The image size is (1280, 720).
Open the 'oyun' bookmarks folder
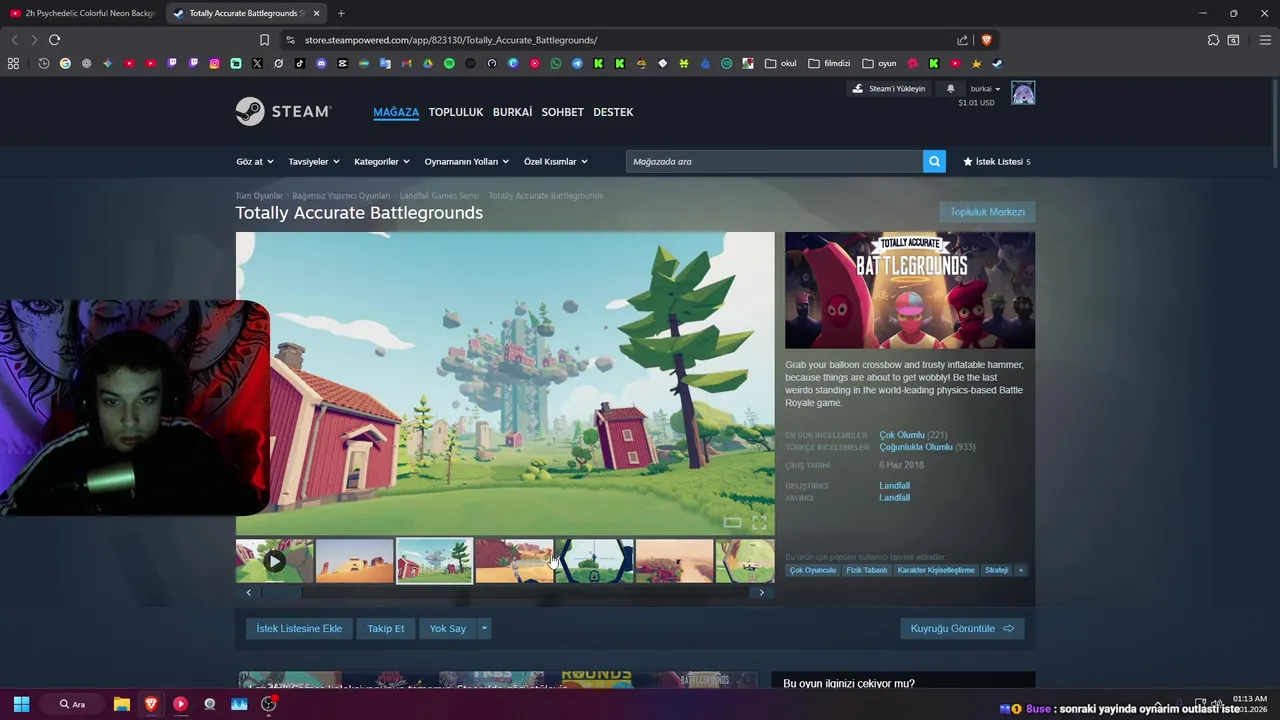[879, 63]
